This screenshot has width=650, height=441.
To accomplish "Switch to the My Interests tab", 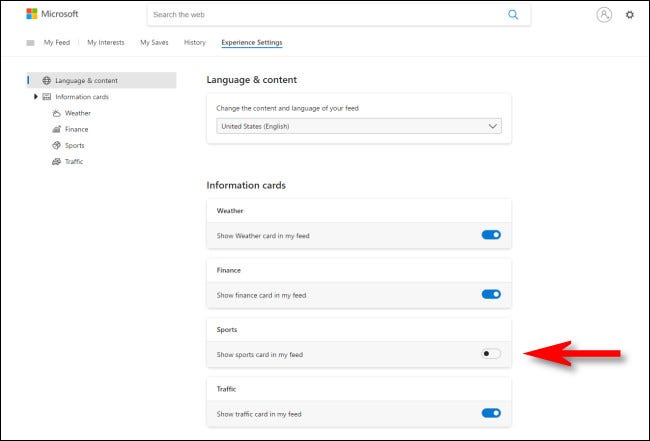I will [x=105, y=43].
